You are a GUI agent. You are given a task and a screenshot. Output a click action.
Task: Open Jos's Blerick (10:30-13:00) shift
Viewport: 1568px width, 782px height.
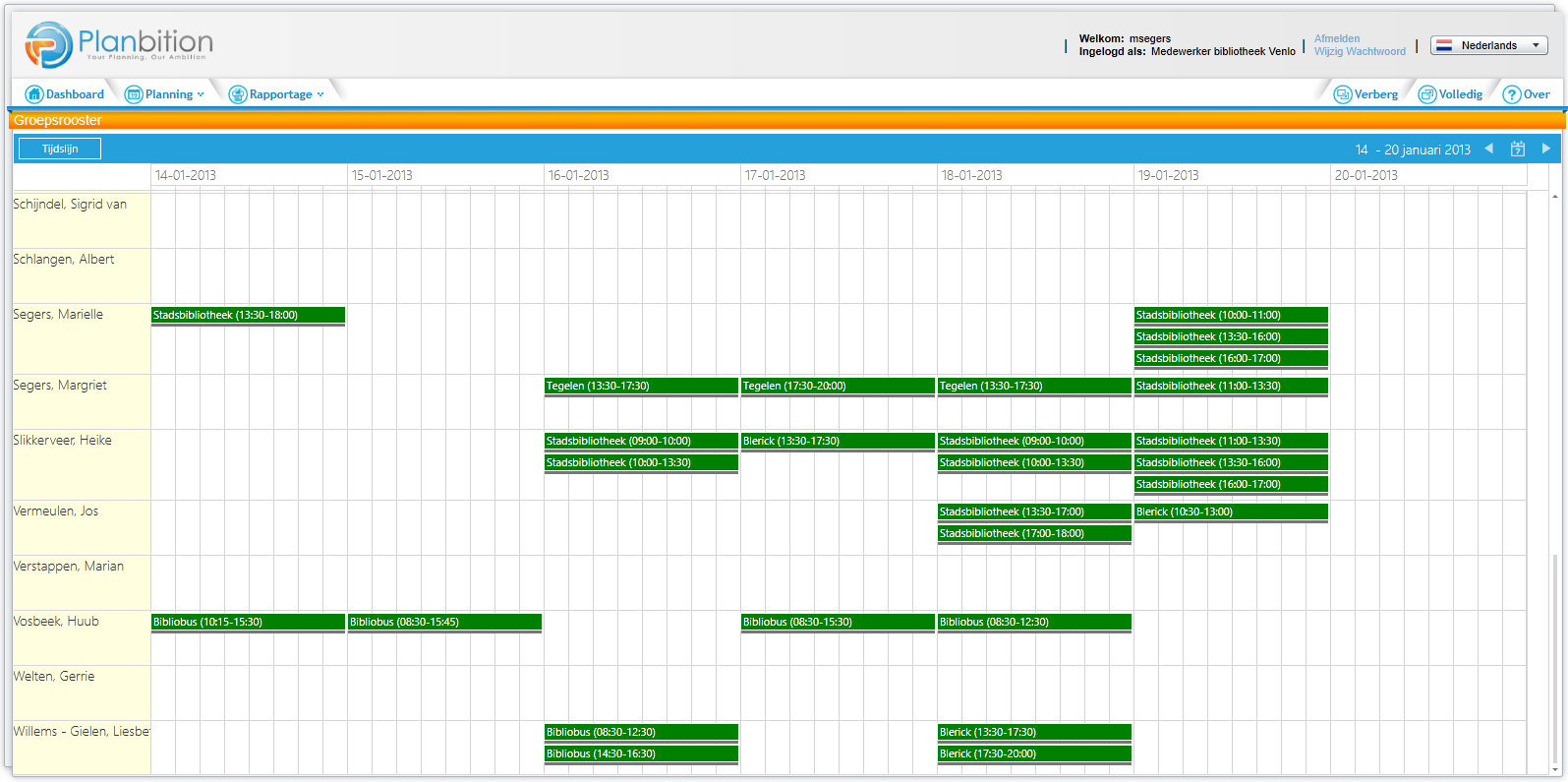tap(1231, 512)
